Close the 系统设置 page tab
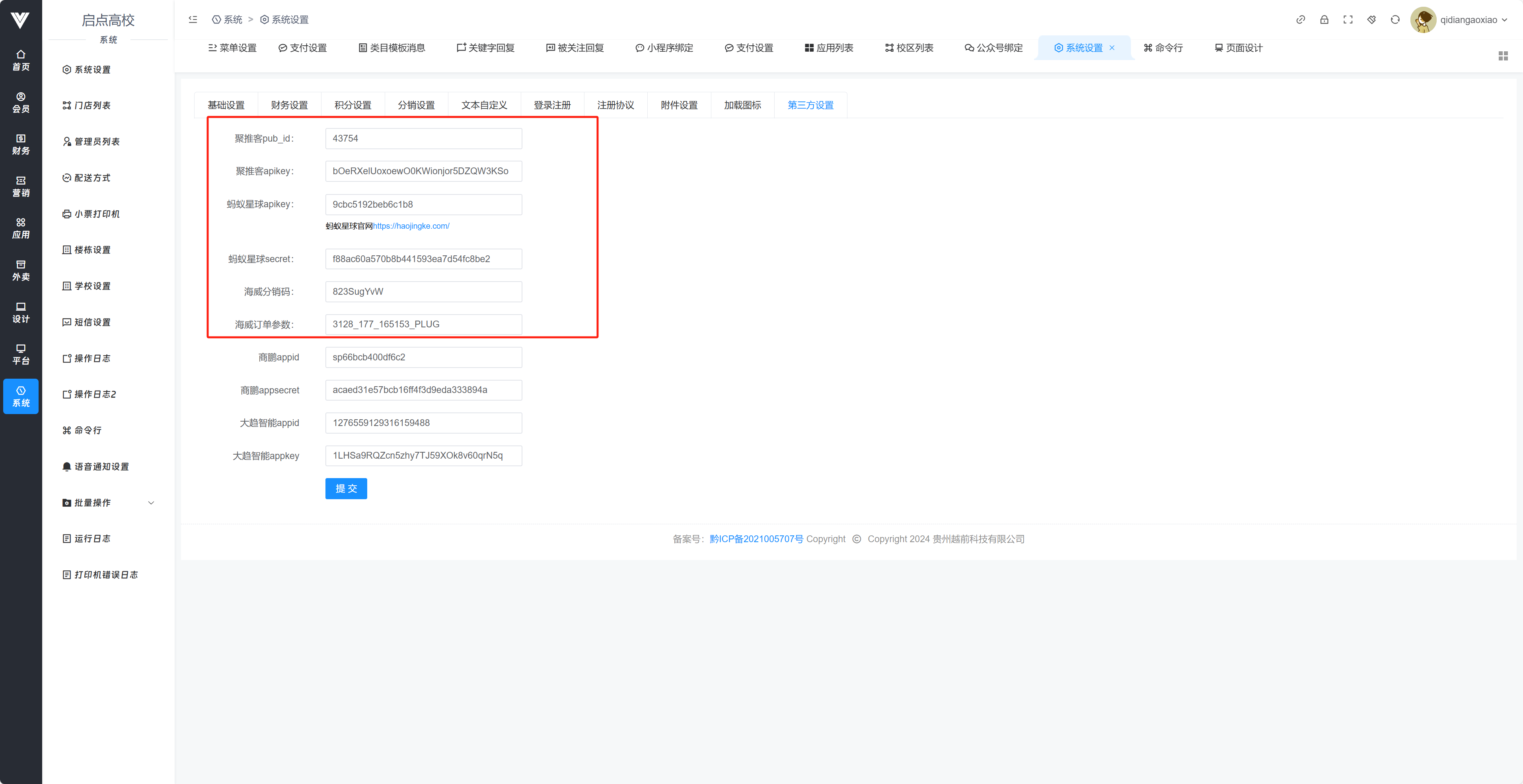Viewport: 1523px width, 784px height. tap(1112, 48)
